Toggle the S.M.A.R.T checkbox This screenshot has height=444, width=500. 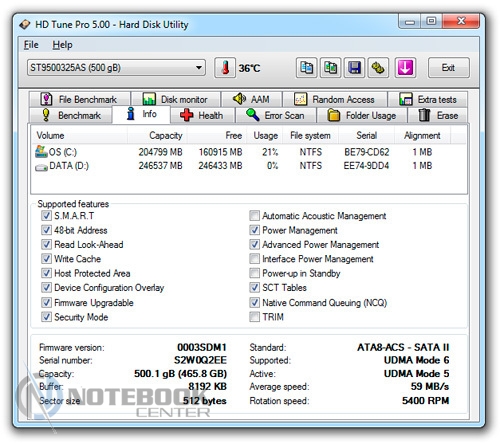(x=46, y=215)
